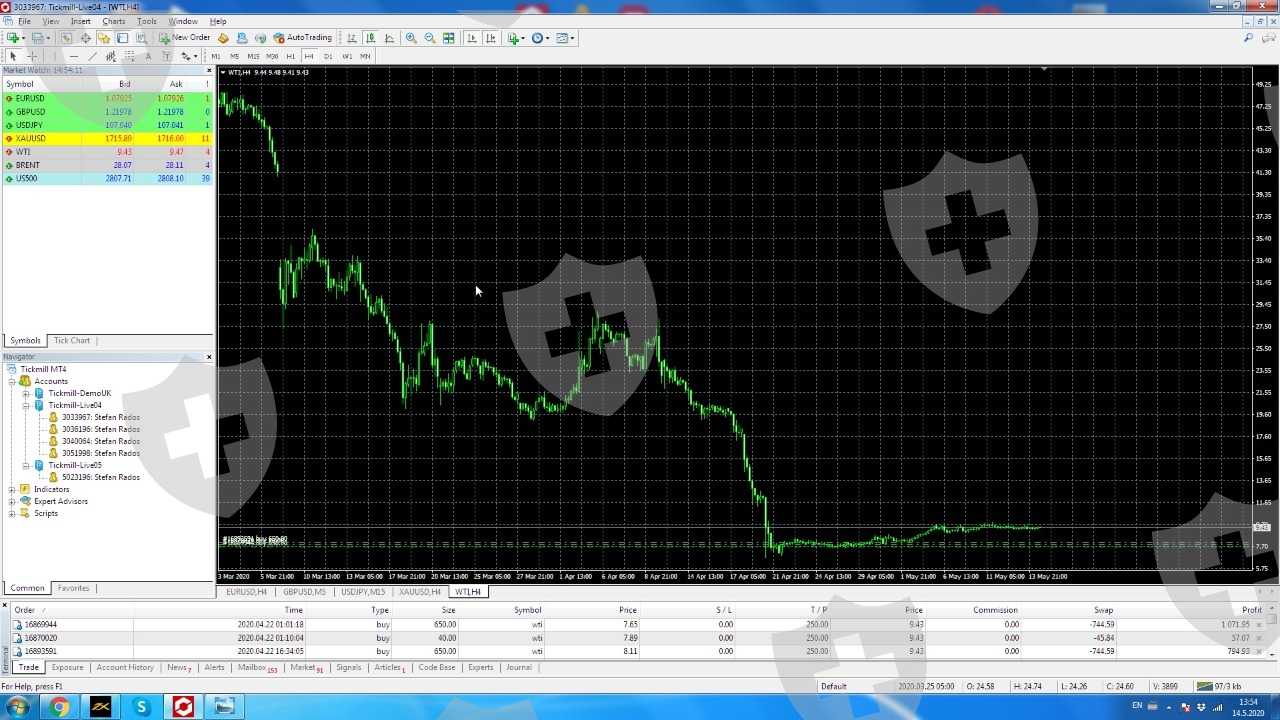Switch chart to D1 timeframe
The image size is (1280, 720).
pos(328,56)
